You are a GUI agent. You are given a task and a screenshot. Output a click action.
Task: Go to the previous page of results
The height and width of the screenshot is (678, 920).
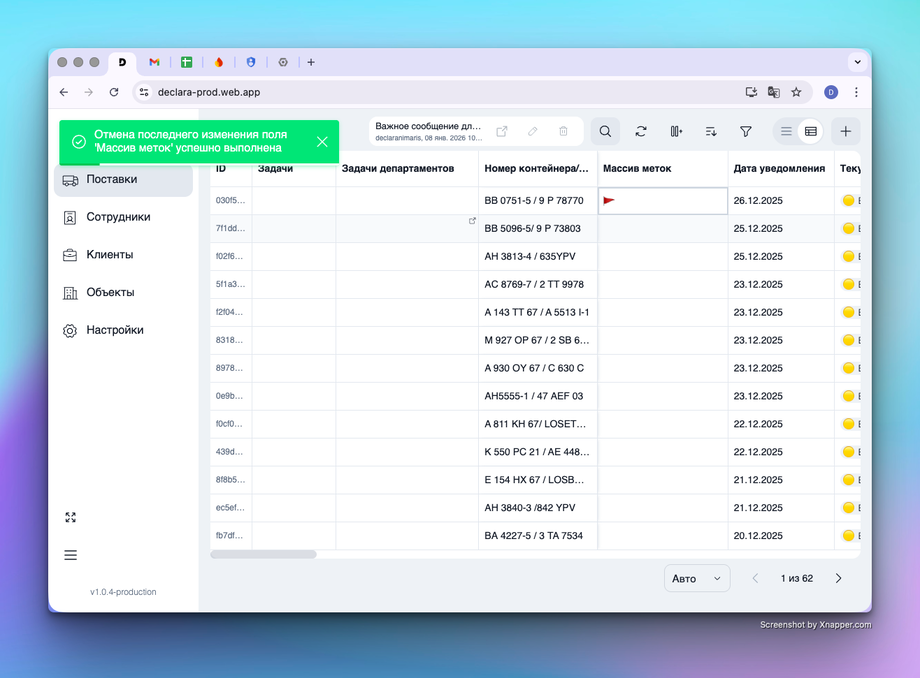755,578
